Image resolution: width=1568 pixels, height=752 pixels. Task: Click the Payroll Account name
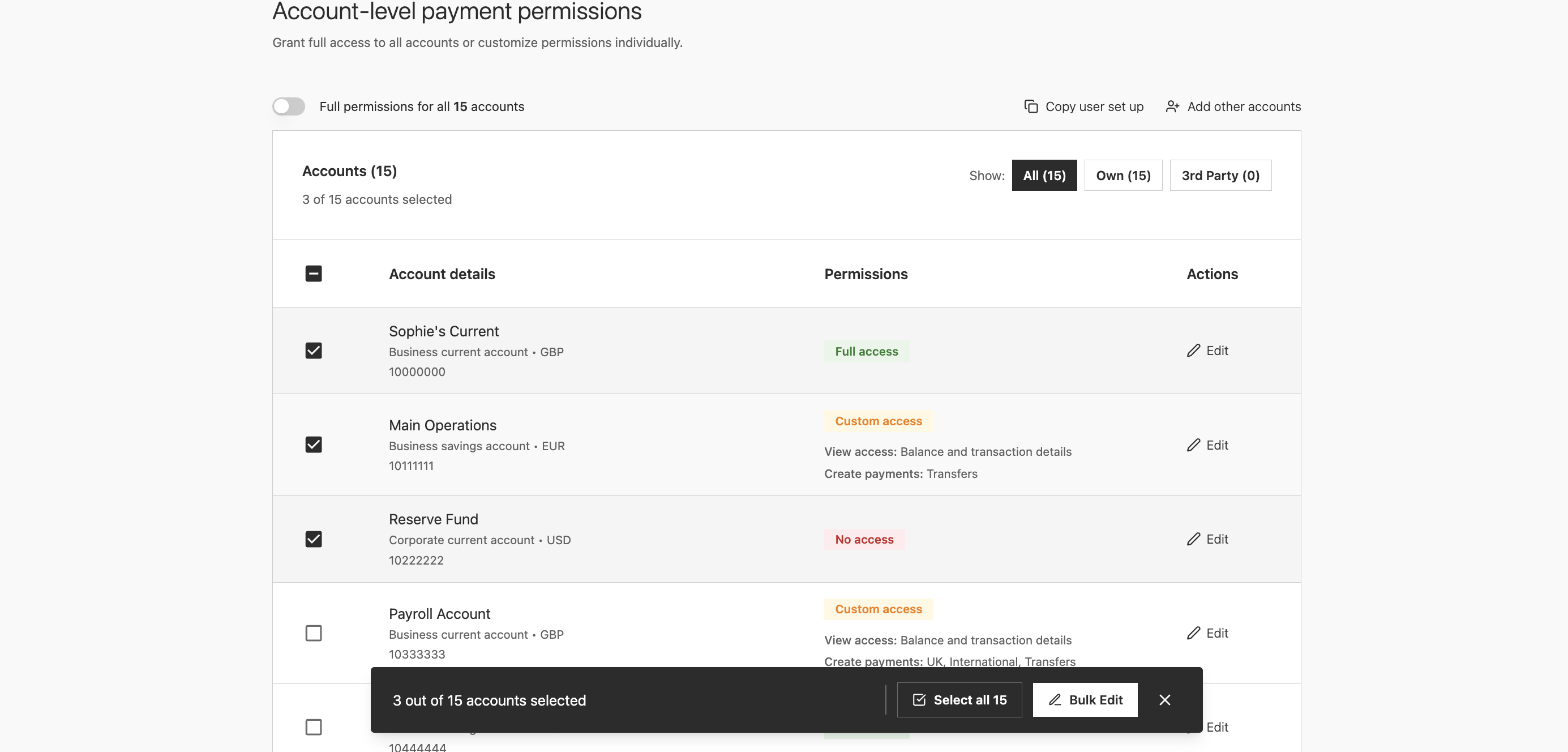tap(439, 614)
